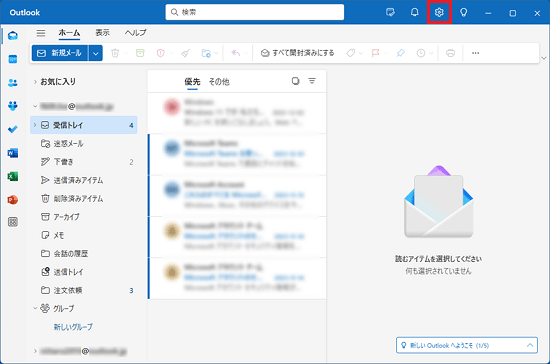Collapse the グループ section chevron
Screen dimensions: 550x364
click(35, 308)
